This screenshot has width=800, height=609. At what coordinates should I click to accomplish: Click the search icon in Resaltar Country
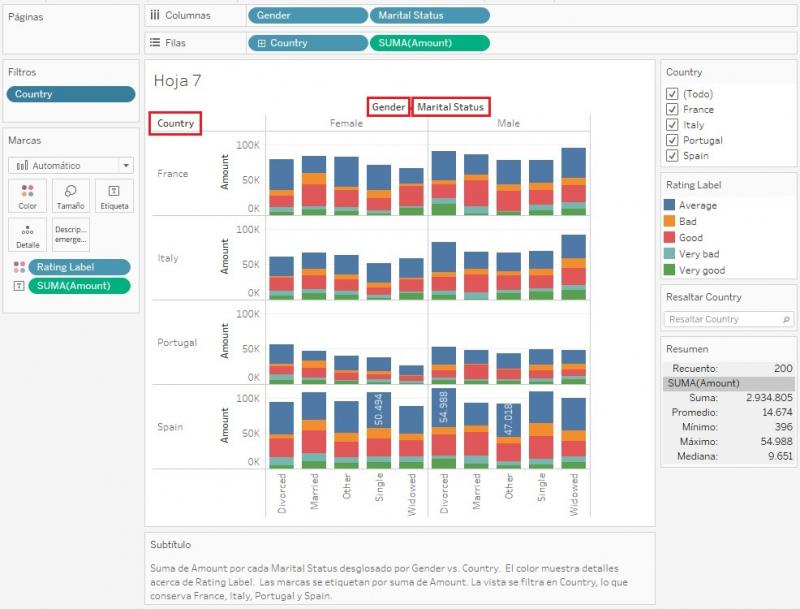[x=786, y=319]
